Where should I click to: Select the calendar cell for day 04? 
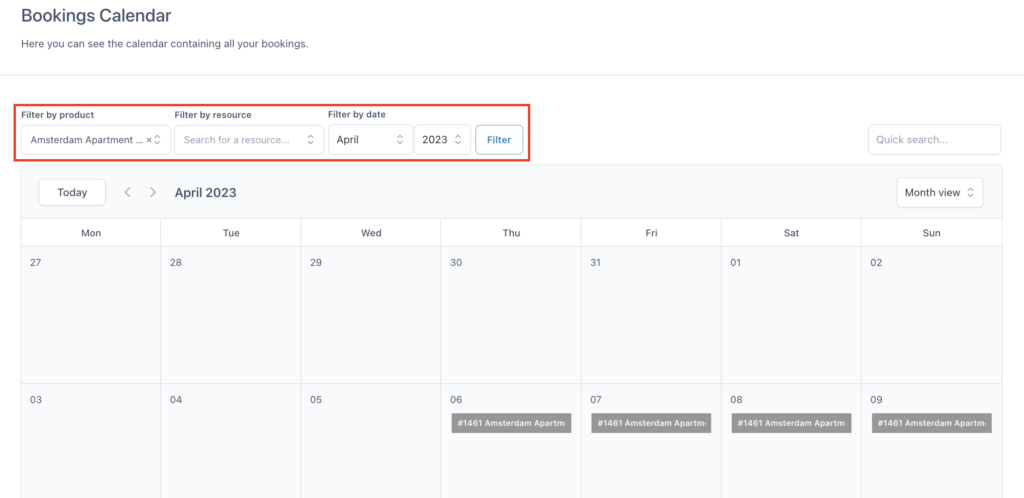click(x=231, y=441)
